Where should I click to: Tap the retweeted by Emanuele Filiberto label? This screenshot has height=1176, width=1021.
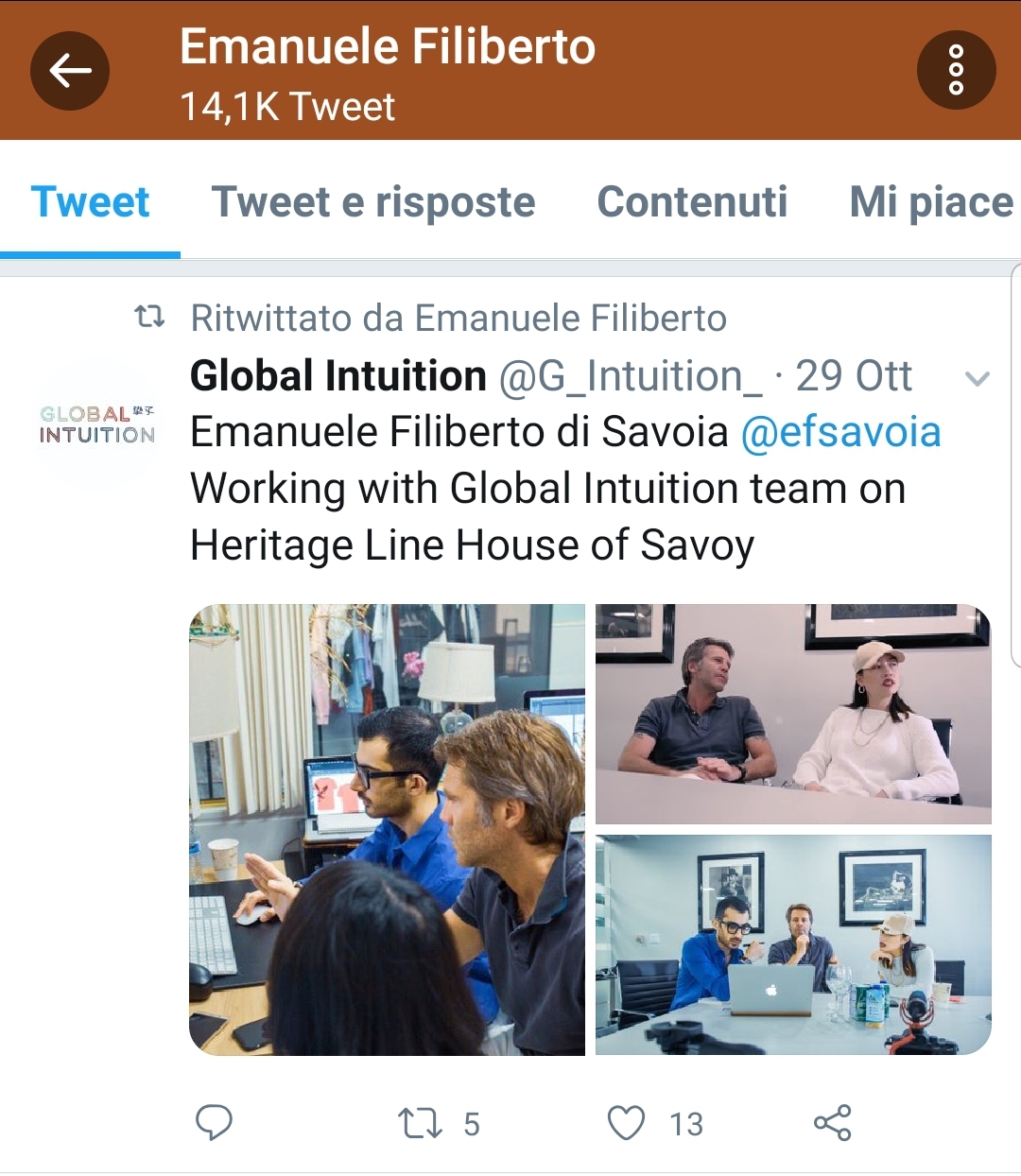click(459, 319)
